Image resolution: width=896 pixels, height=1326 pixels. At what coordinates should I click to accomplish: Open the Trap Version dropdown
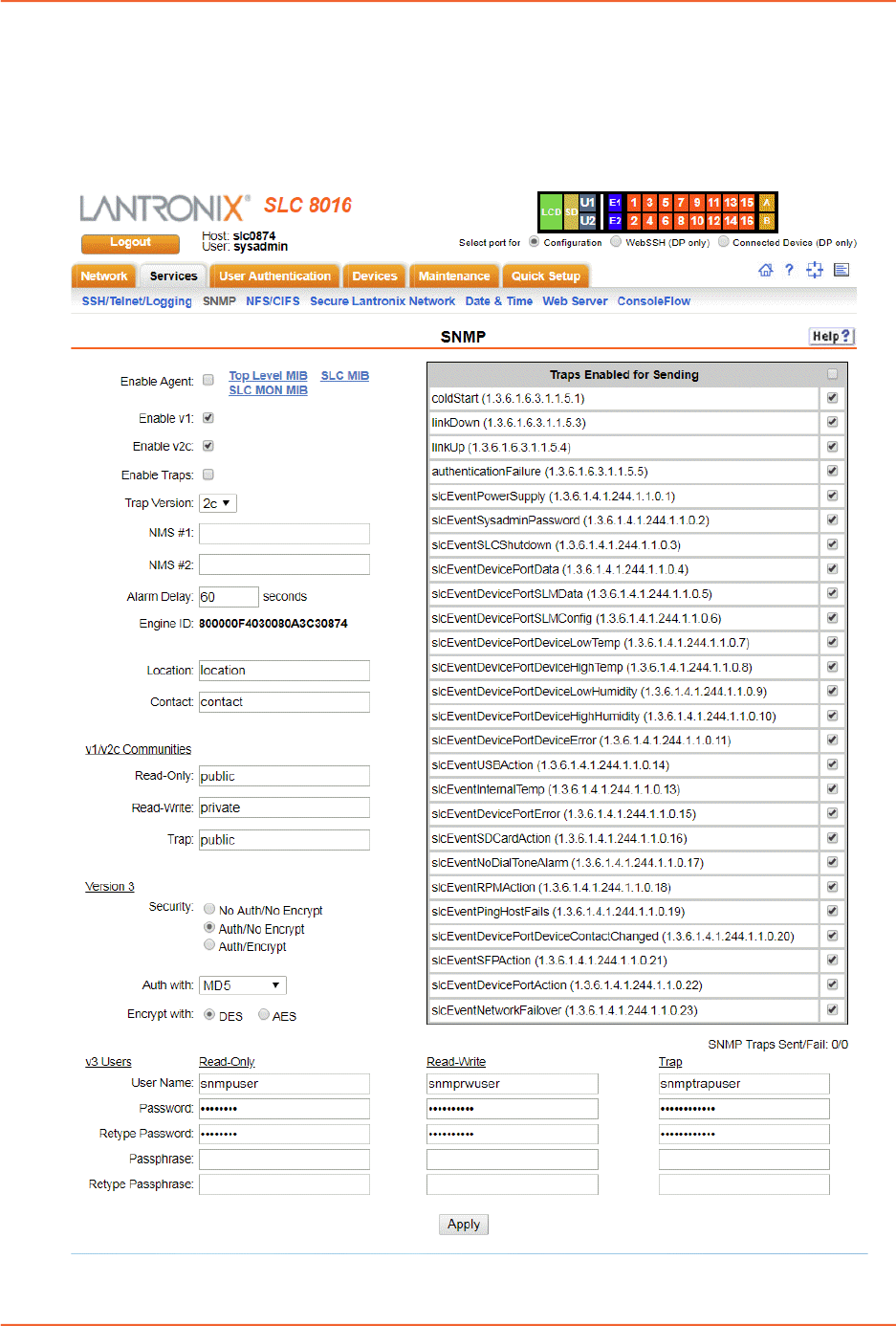218,503
